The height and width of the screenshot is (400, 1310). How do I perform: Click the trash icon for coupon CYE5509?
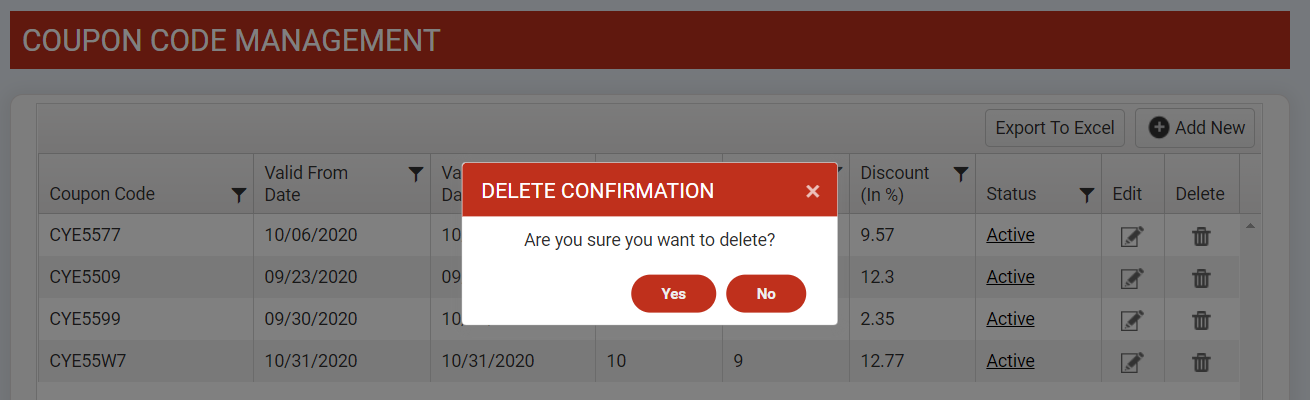1201,278
